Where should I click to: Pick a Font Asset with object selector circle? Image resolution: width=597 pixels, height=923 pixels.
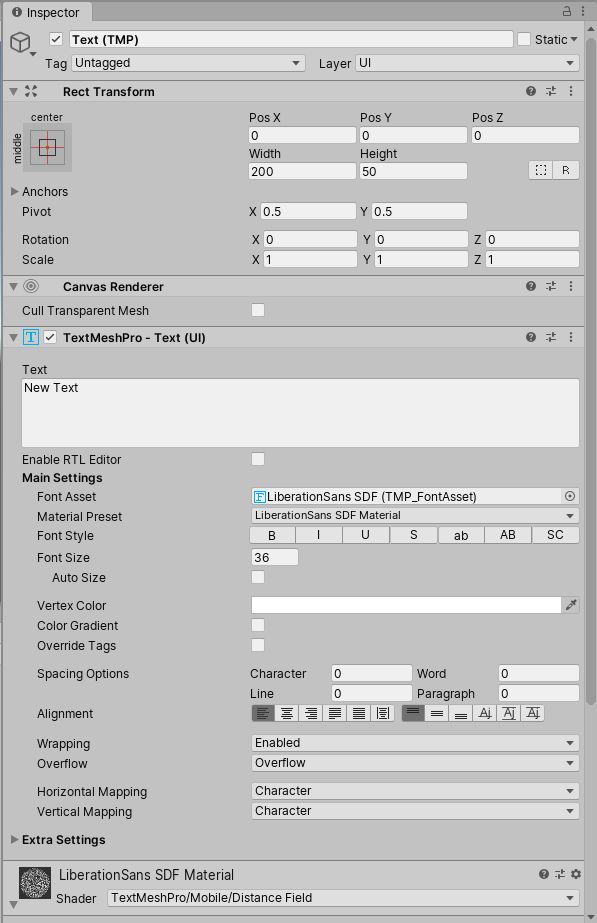pos(569,496)
